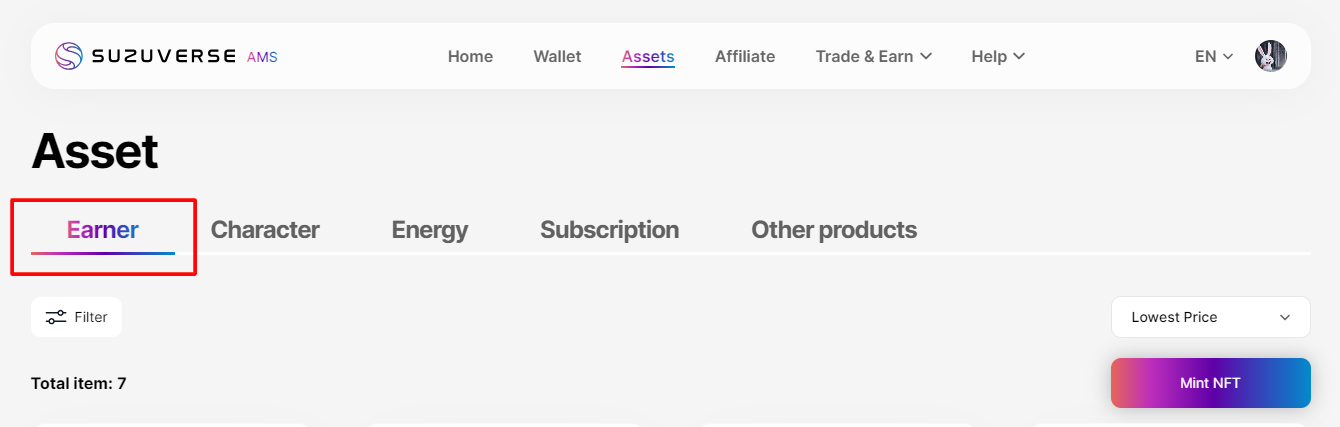Screen dimensions: 1340x427
Task: Expand the Help menu
Action: pyautogui.click(x=998, y=56)
